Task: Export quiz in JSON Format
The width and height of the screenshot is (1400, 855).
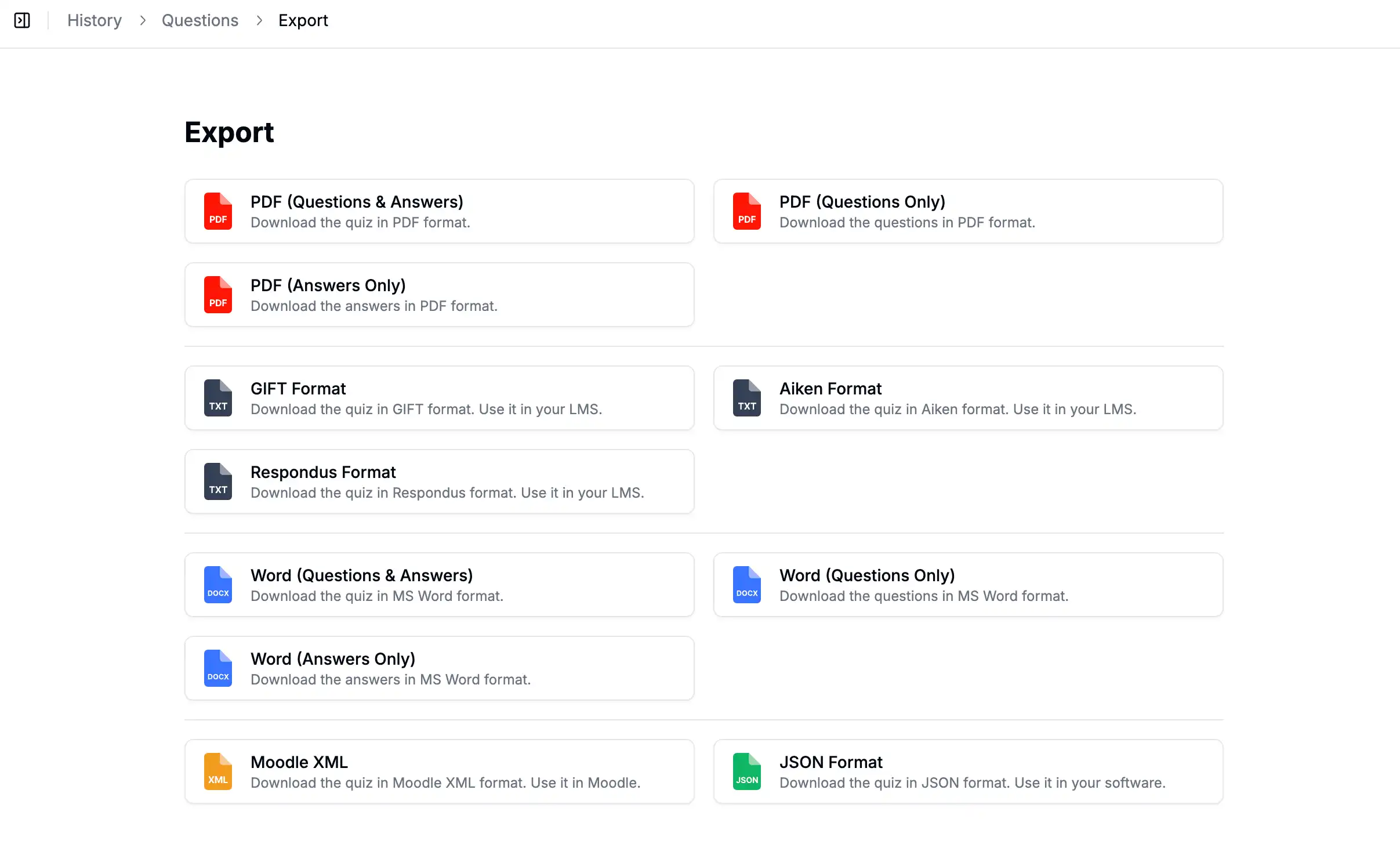Action: 969,771
